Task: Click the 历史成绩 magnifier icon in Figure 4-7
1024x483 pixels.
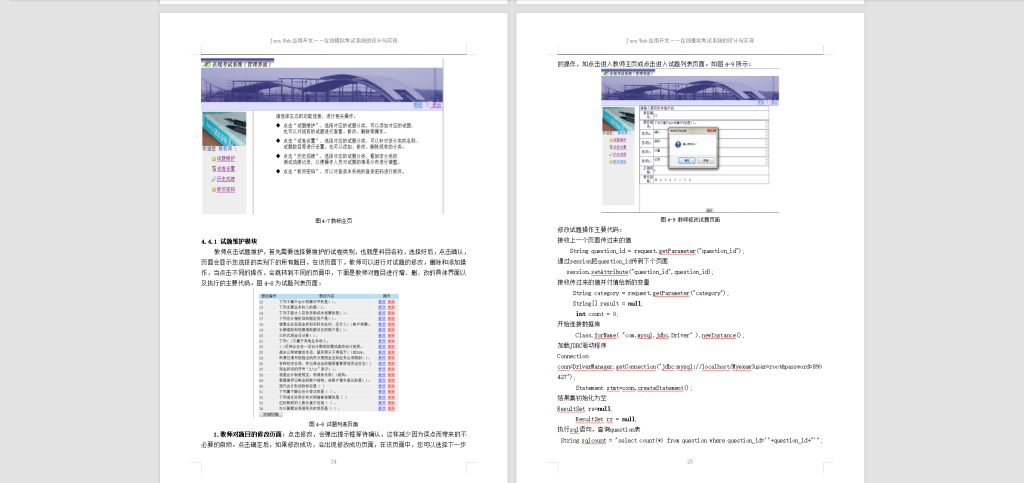Action: [214, 179]
